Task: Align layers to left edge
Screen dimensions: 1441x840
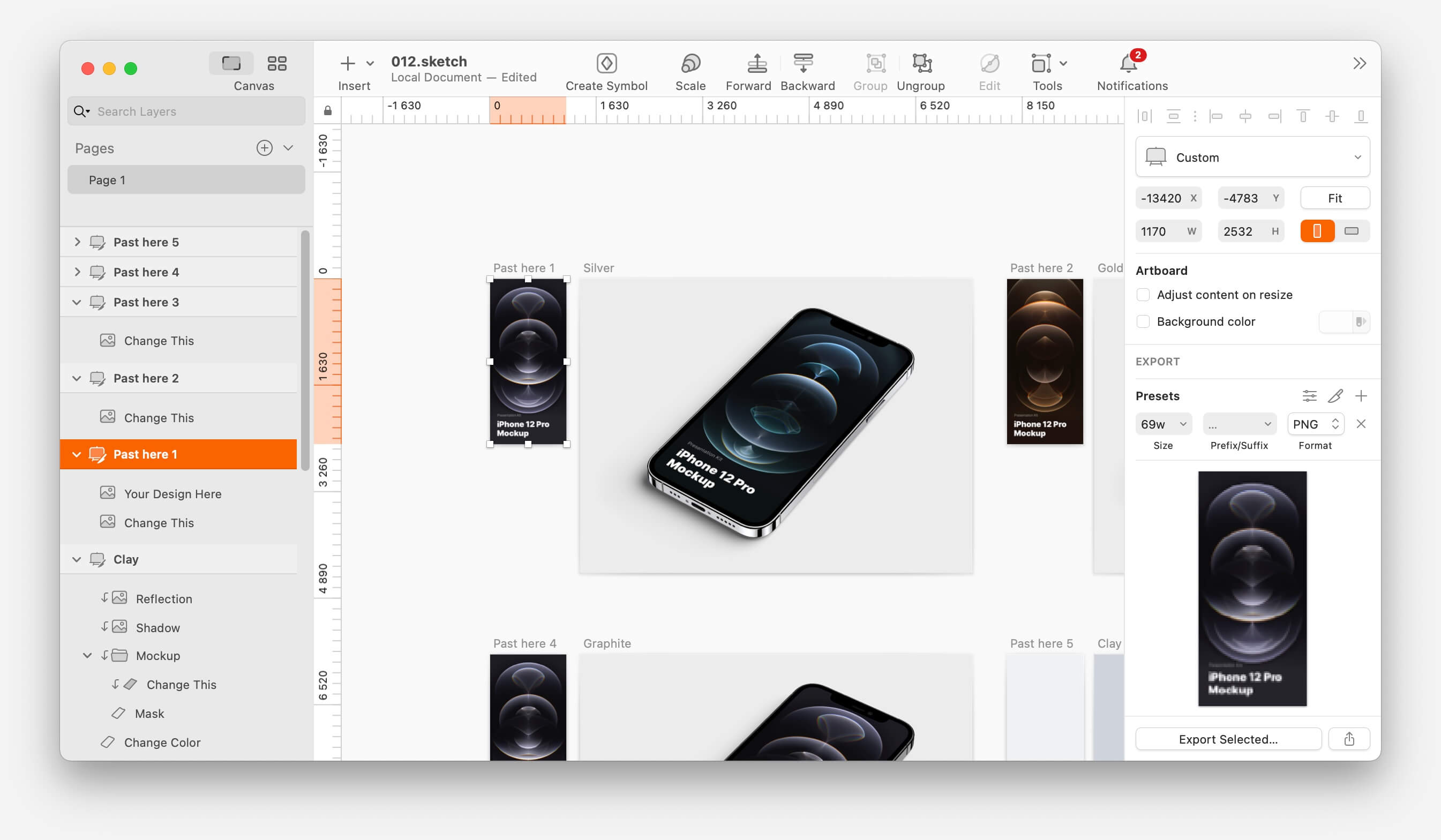Action: click(1215, 117)
